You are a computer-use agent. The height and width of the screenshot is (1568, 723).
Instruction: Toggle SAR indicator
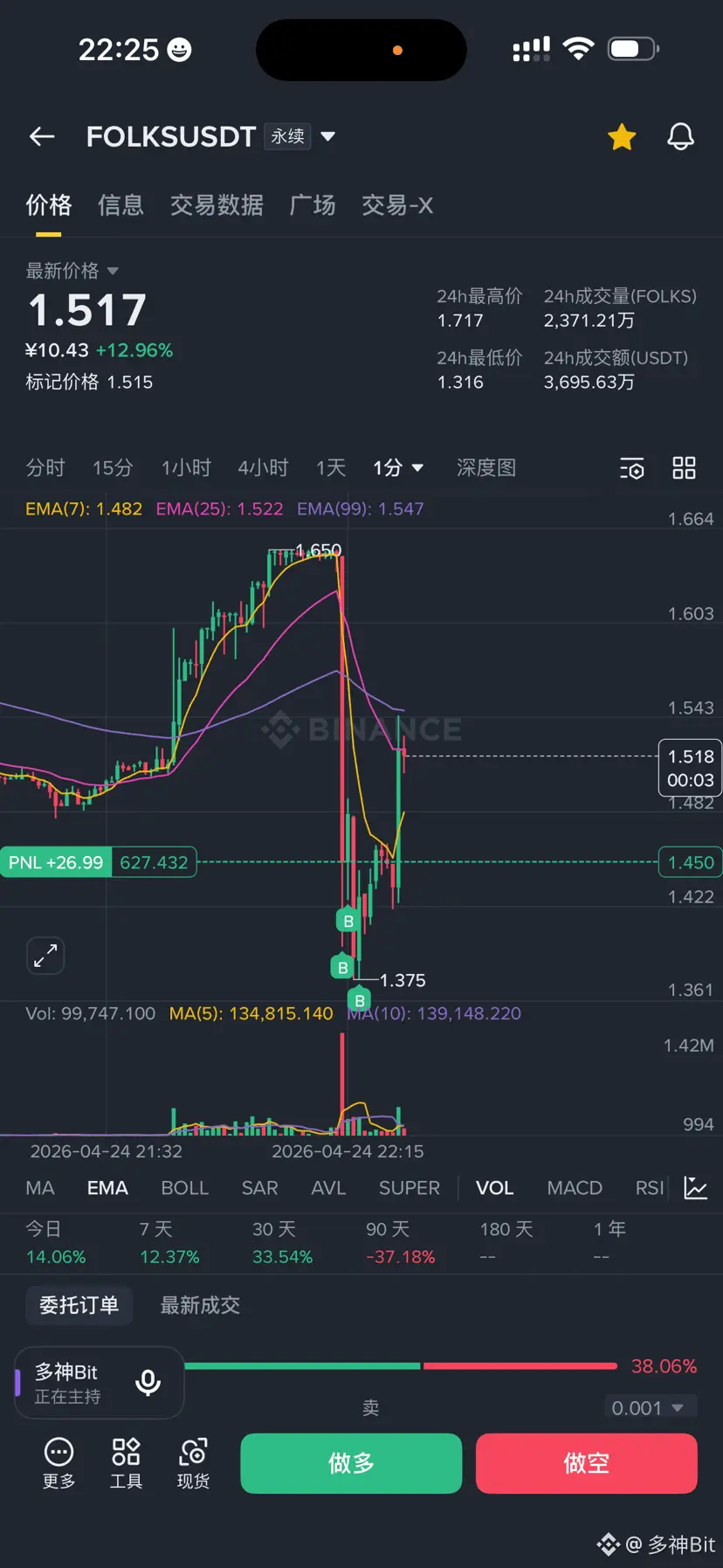coord(260,1188)
